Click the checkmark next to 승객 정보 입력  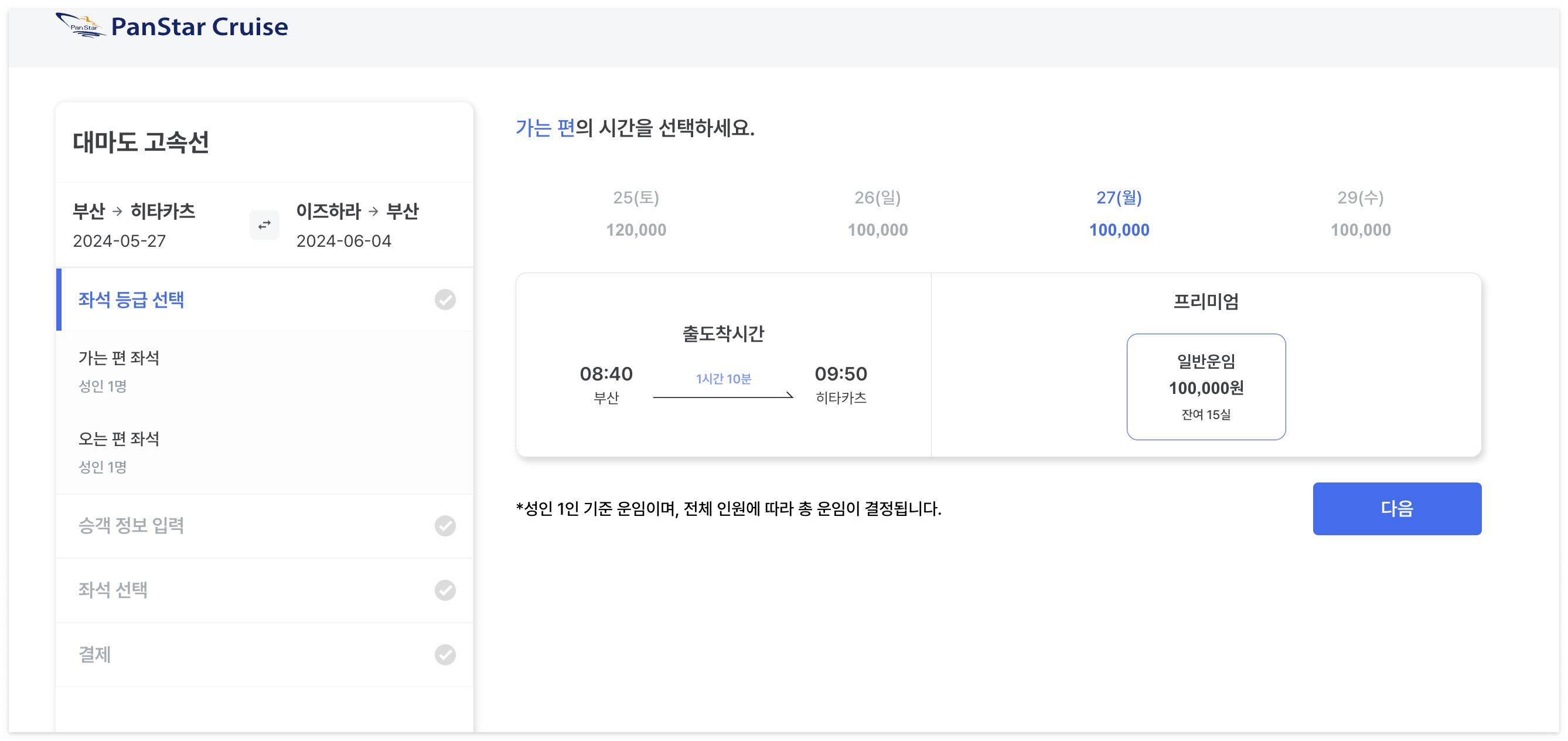[445, 526]
